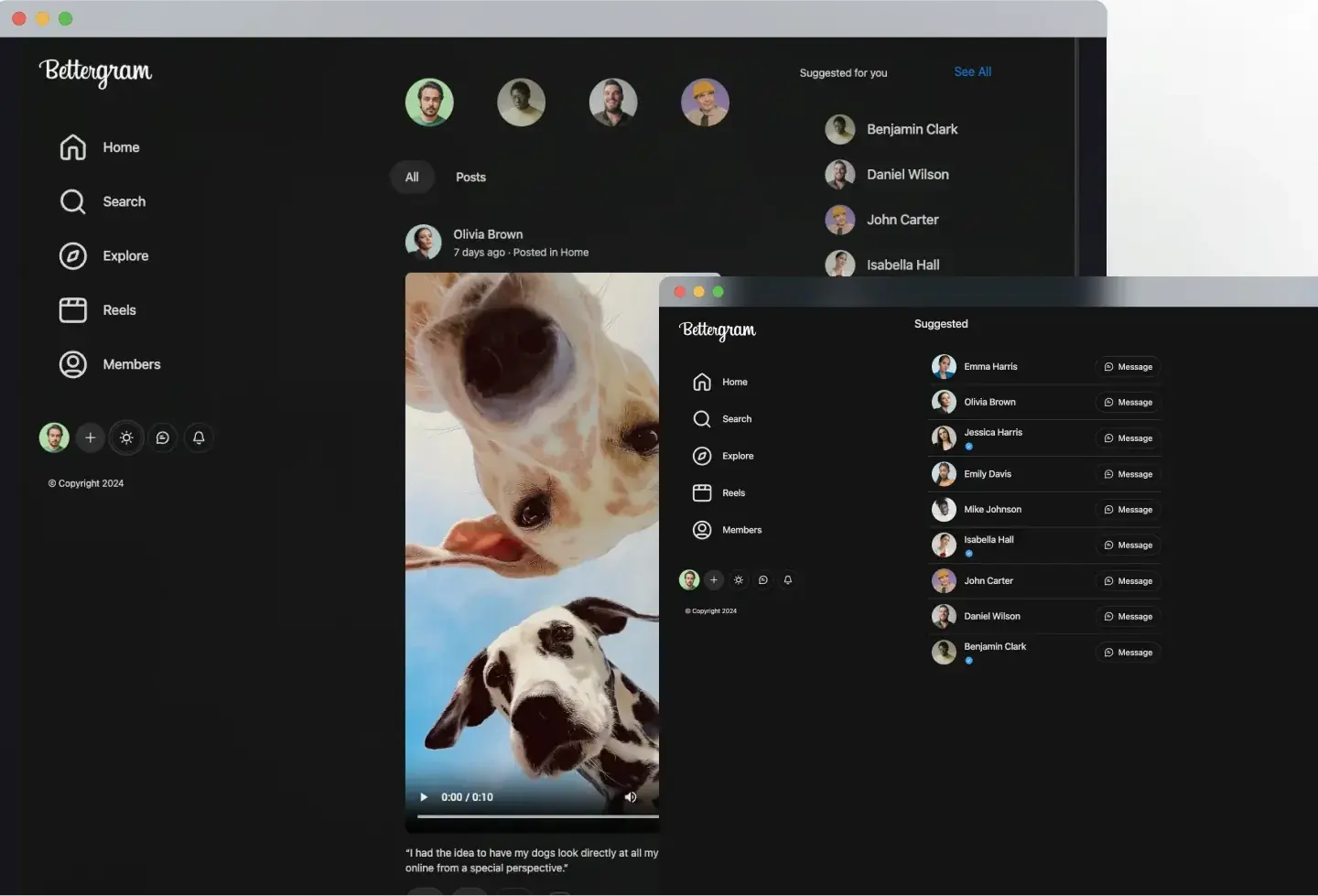The width and height of the screenshot is (1318, 896).
Task: Open Explore in the front window sidebar
Action: click(x=723, y=456)
